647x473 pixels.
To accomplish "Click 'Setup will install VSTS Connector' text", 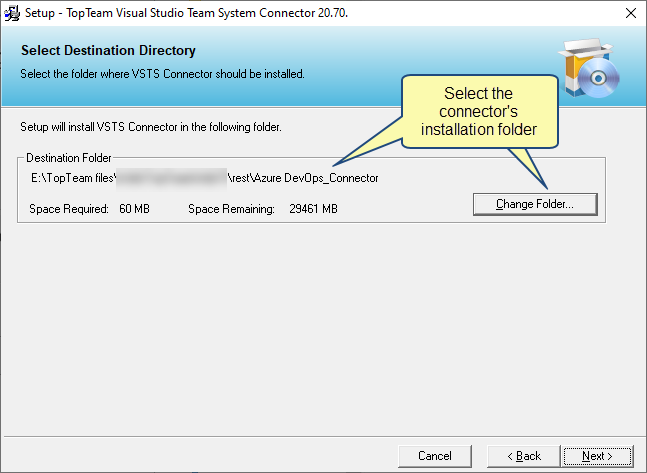I will tap(151, 127).
